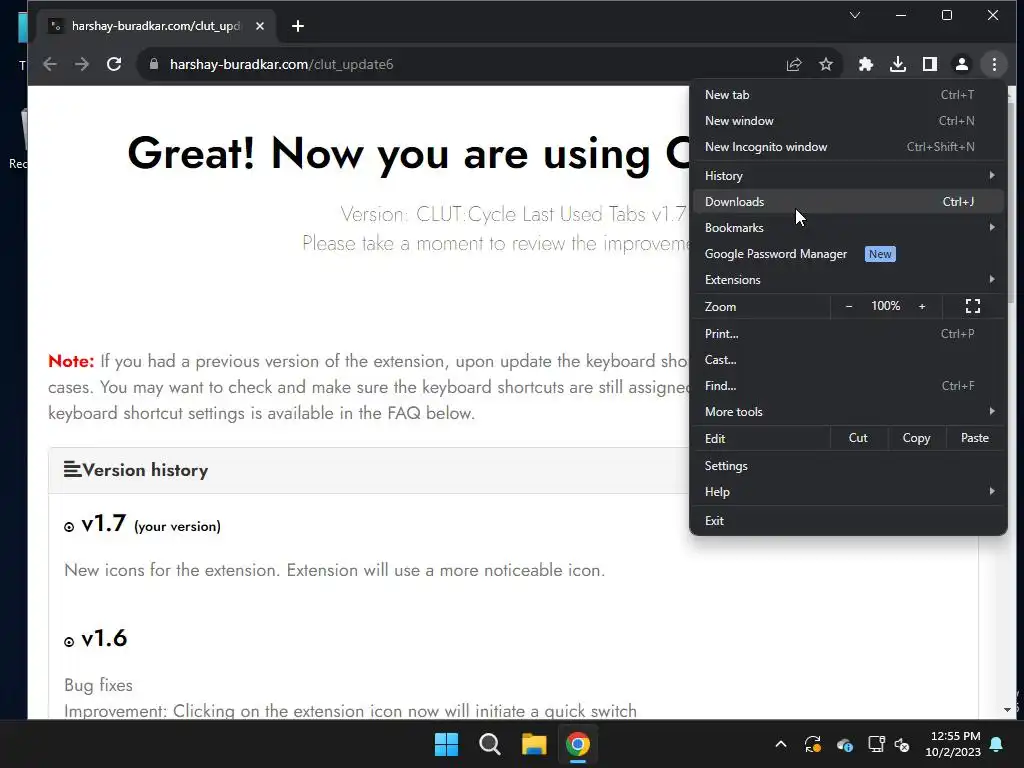Screen dimensions: 1024x768
Task: Increase zoom with the plus button
Action: tap(922, 306)
